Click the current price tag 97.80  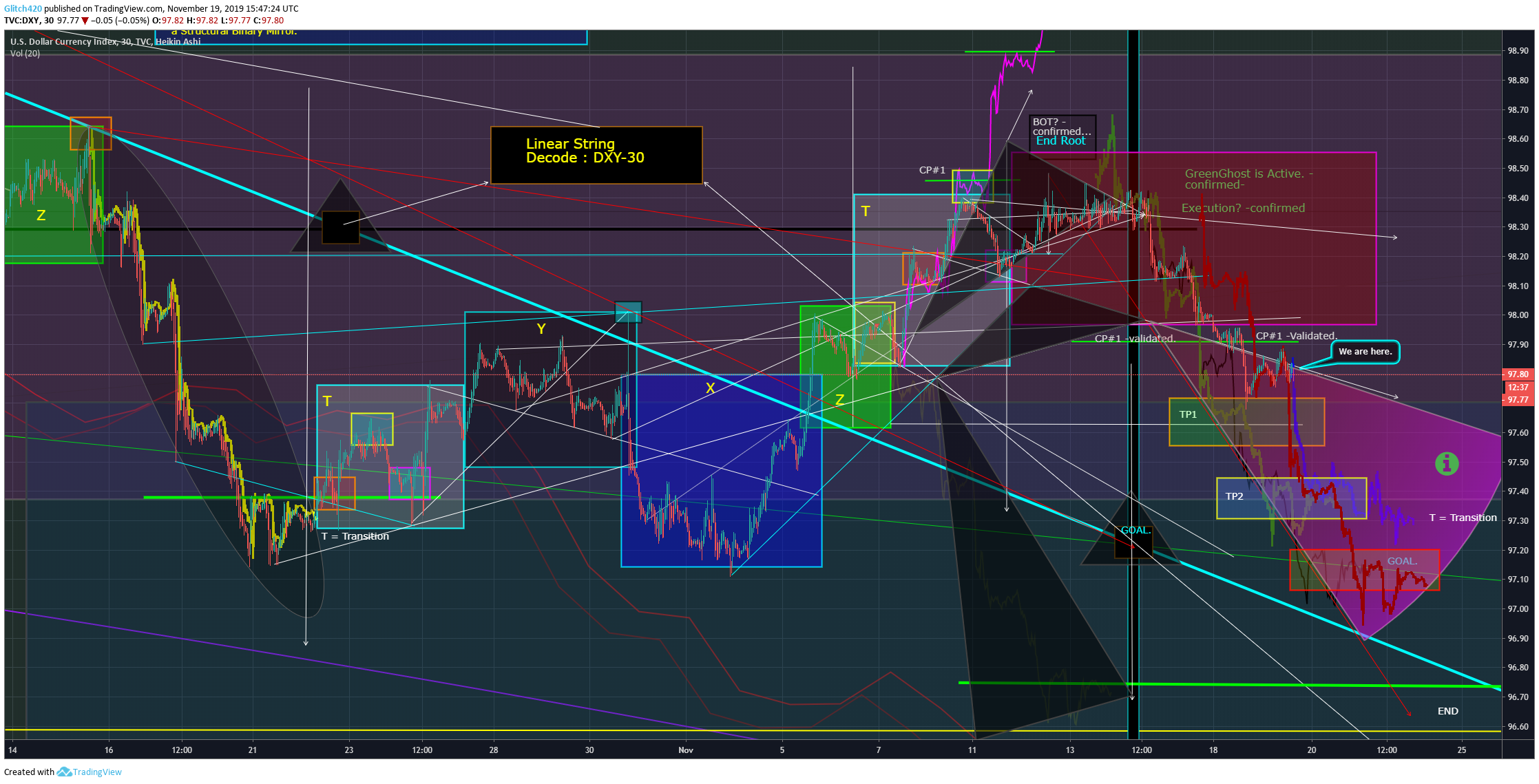pyautogui.click(x=1518, y=374)
